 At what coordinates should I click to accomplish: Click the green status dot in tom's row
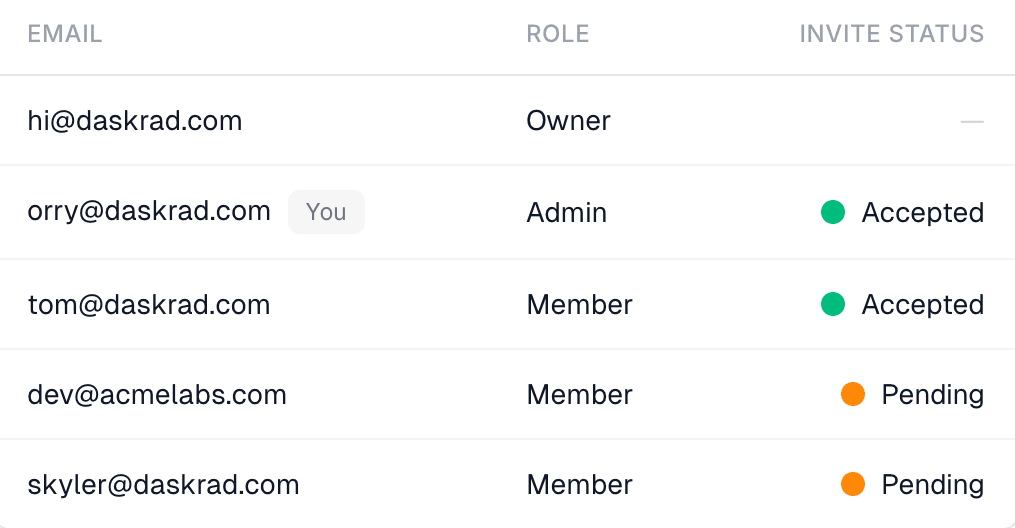click(832, 304)
